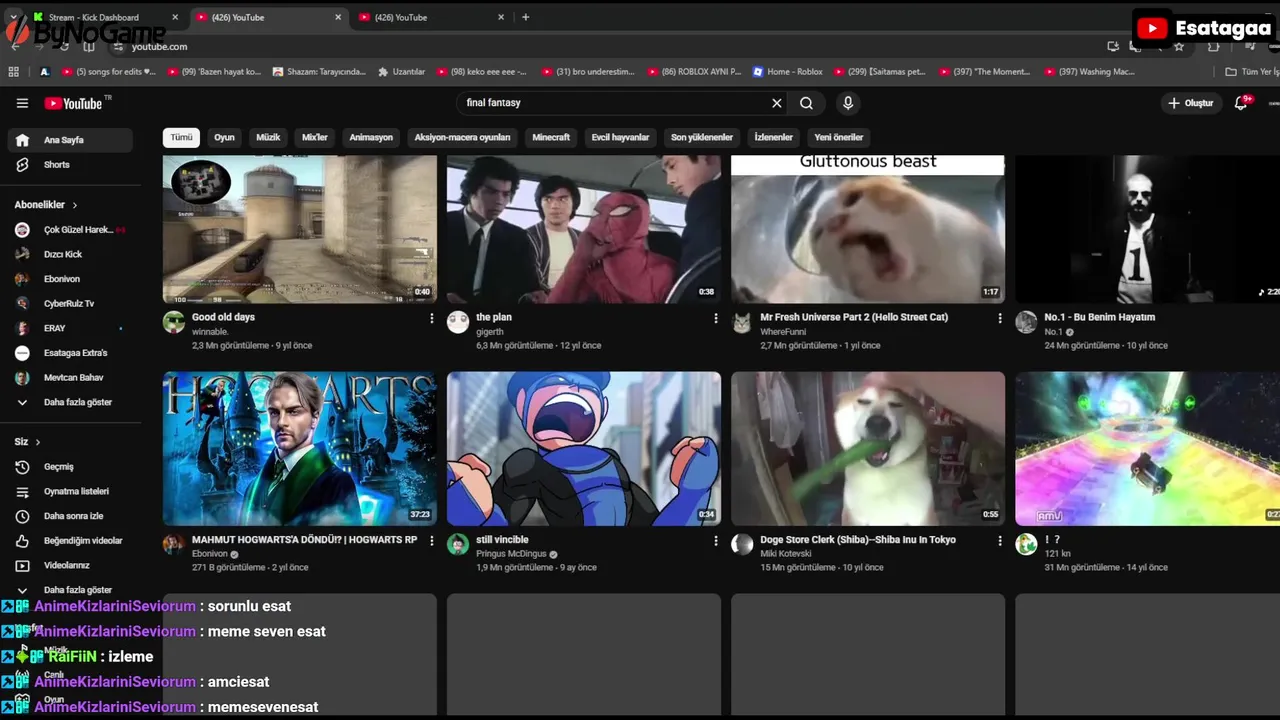Open the tab search dropdown arrow
Screen dimensions: 1280x720
(x=13, y=17)
